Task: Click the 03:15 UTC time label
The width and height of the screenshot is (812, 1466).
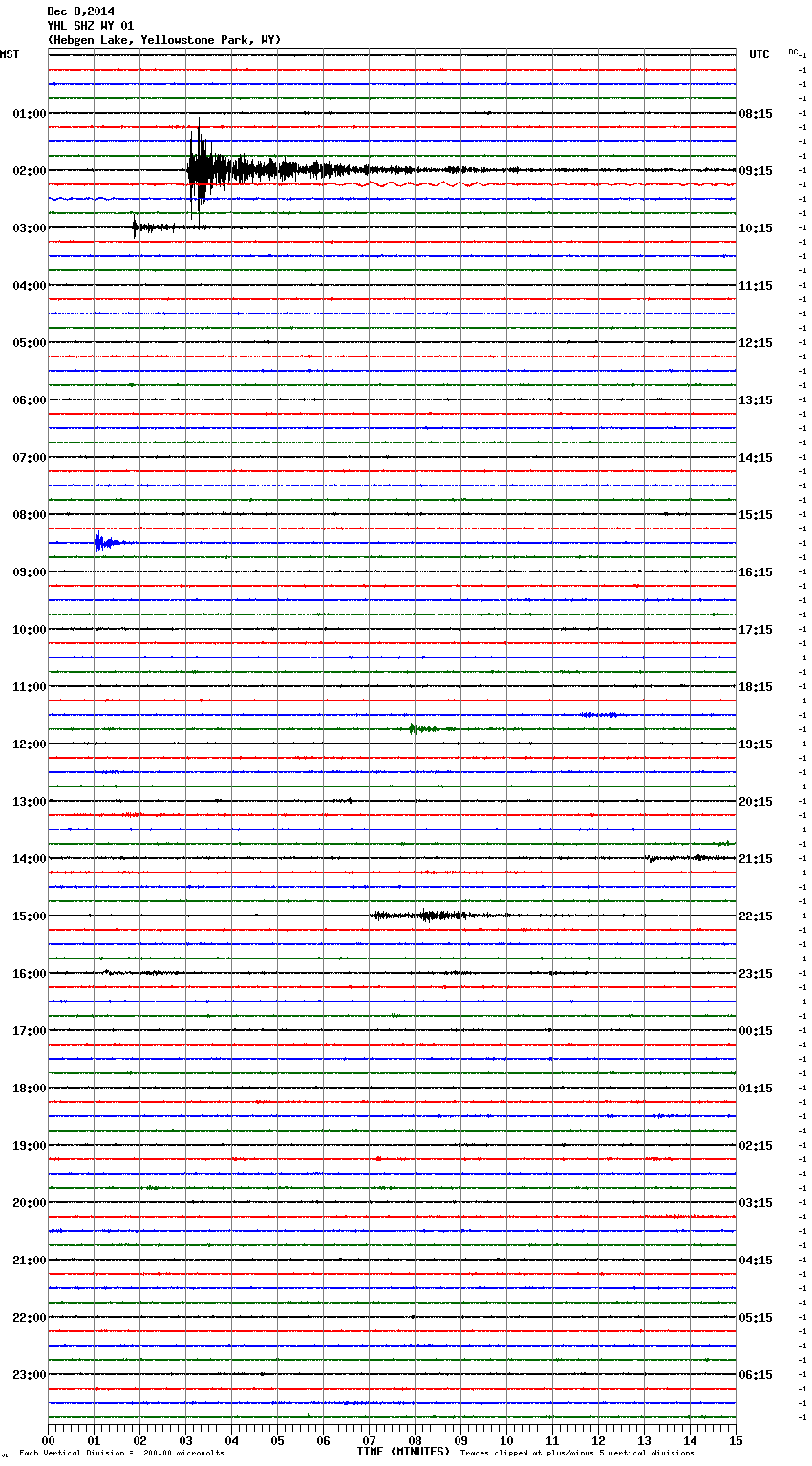Action: pyautogui.click(x=756, y=1203)
